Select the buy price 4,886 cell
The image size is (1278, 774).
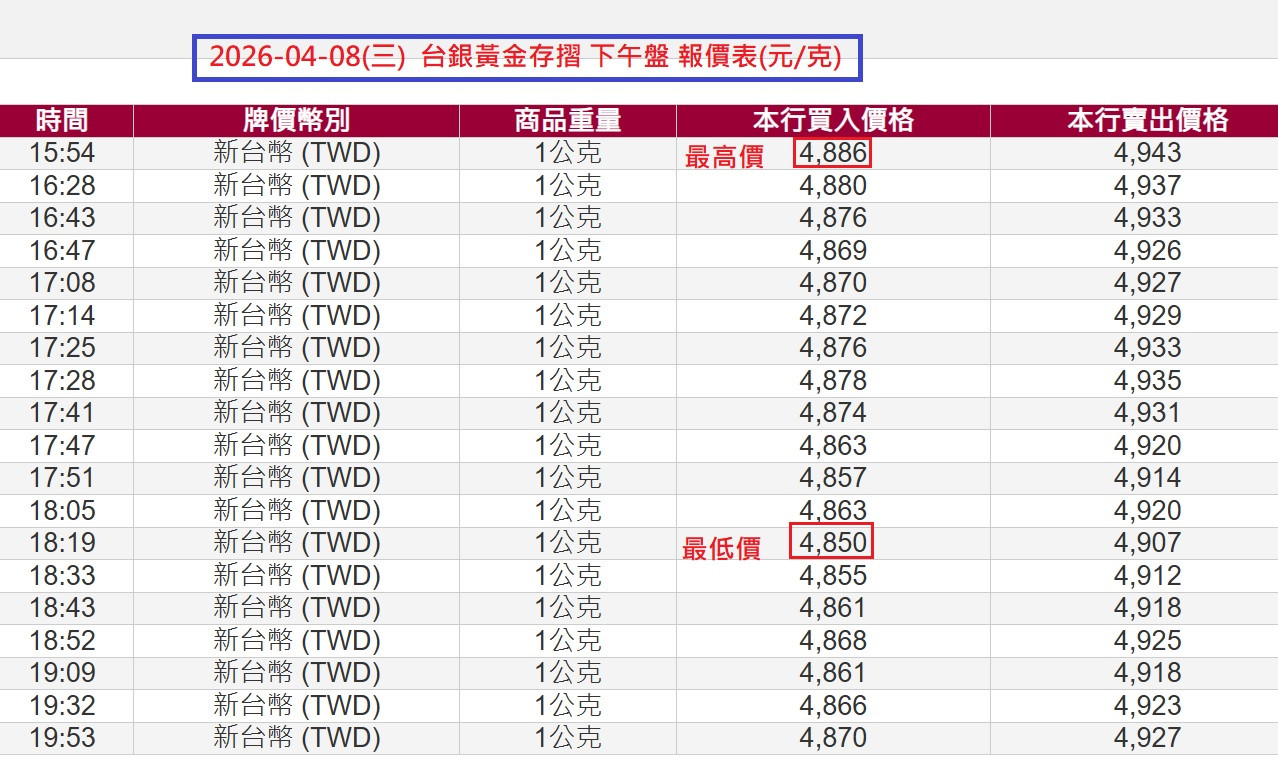pos(833,153)
